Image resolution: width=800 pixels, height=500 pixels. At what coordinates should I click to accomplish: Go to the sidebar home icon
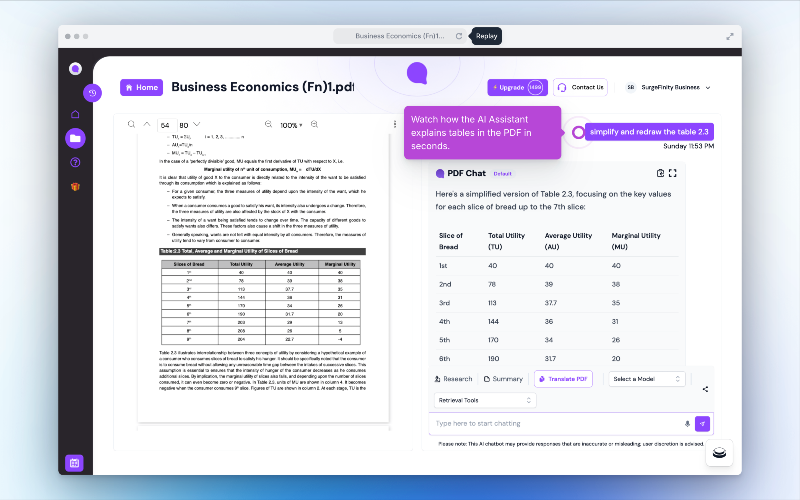(x=75, y=114)
